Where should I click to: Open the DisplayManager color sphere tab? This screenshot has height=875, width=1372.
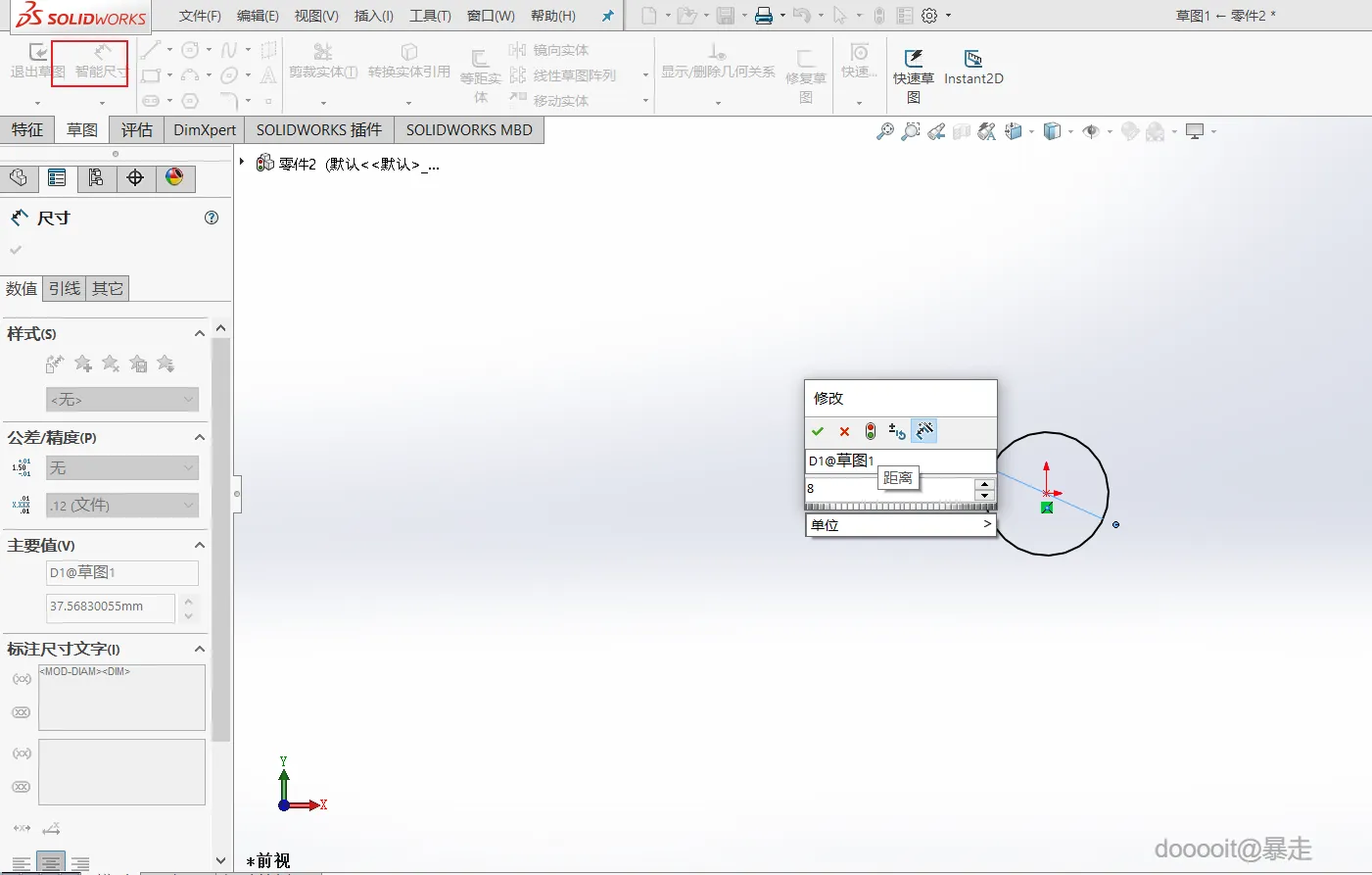click(174, 177)
